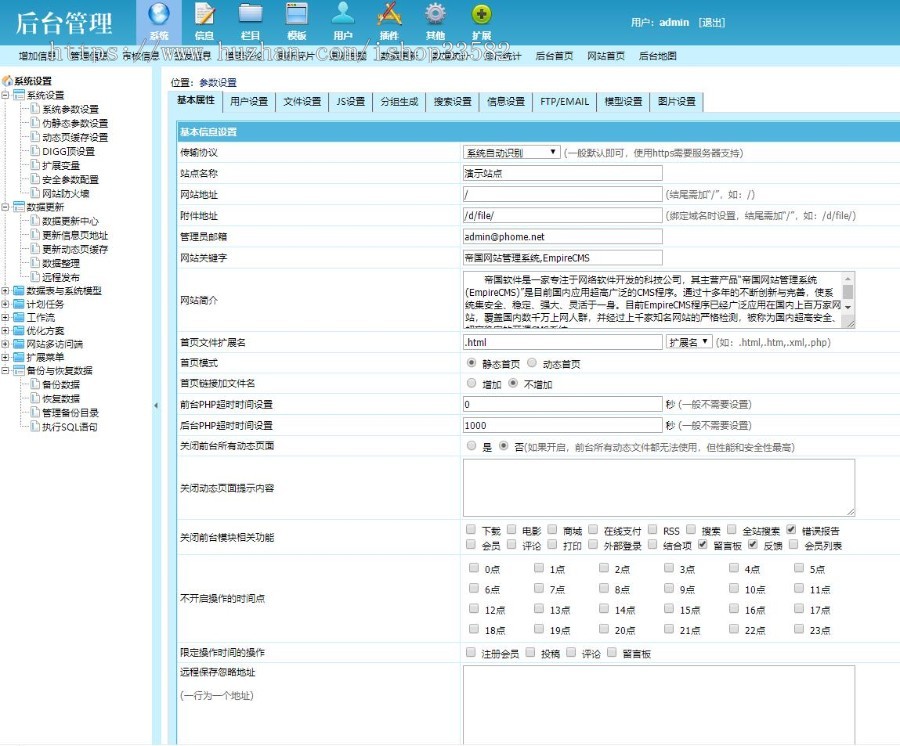Open the 栏目 folder icon in top navigation

pos(250,14)
